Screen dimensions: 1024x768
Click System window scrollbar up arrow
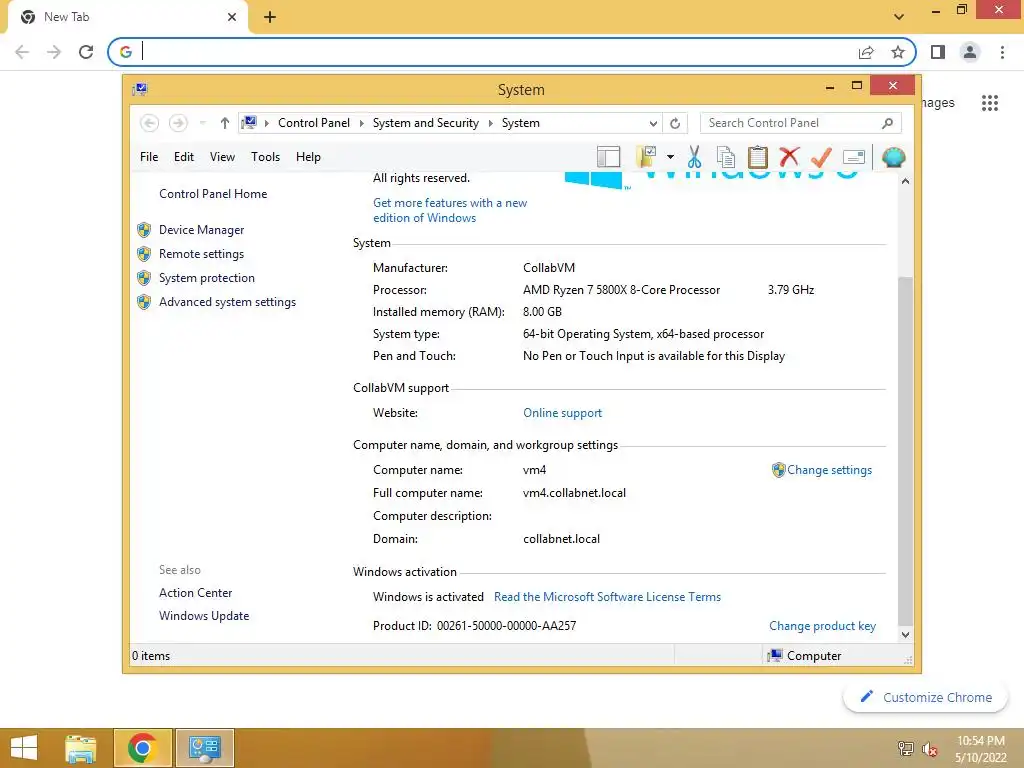[905, 182]
